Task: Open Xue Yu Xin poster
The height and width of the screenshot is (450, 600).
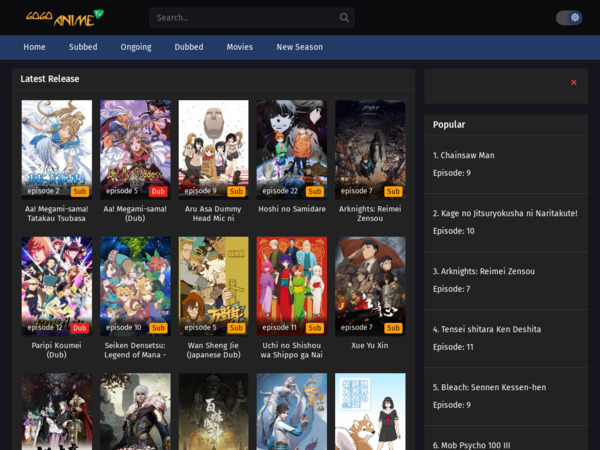Action: [370, 286]
